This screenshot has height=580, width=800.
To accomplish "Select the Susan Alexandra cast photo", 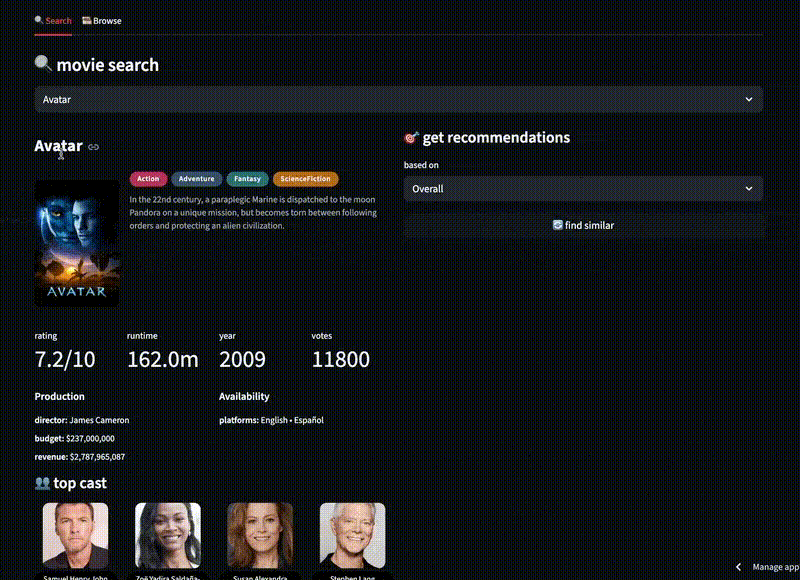I will pos(260,536).
